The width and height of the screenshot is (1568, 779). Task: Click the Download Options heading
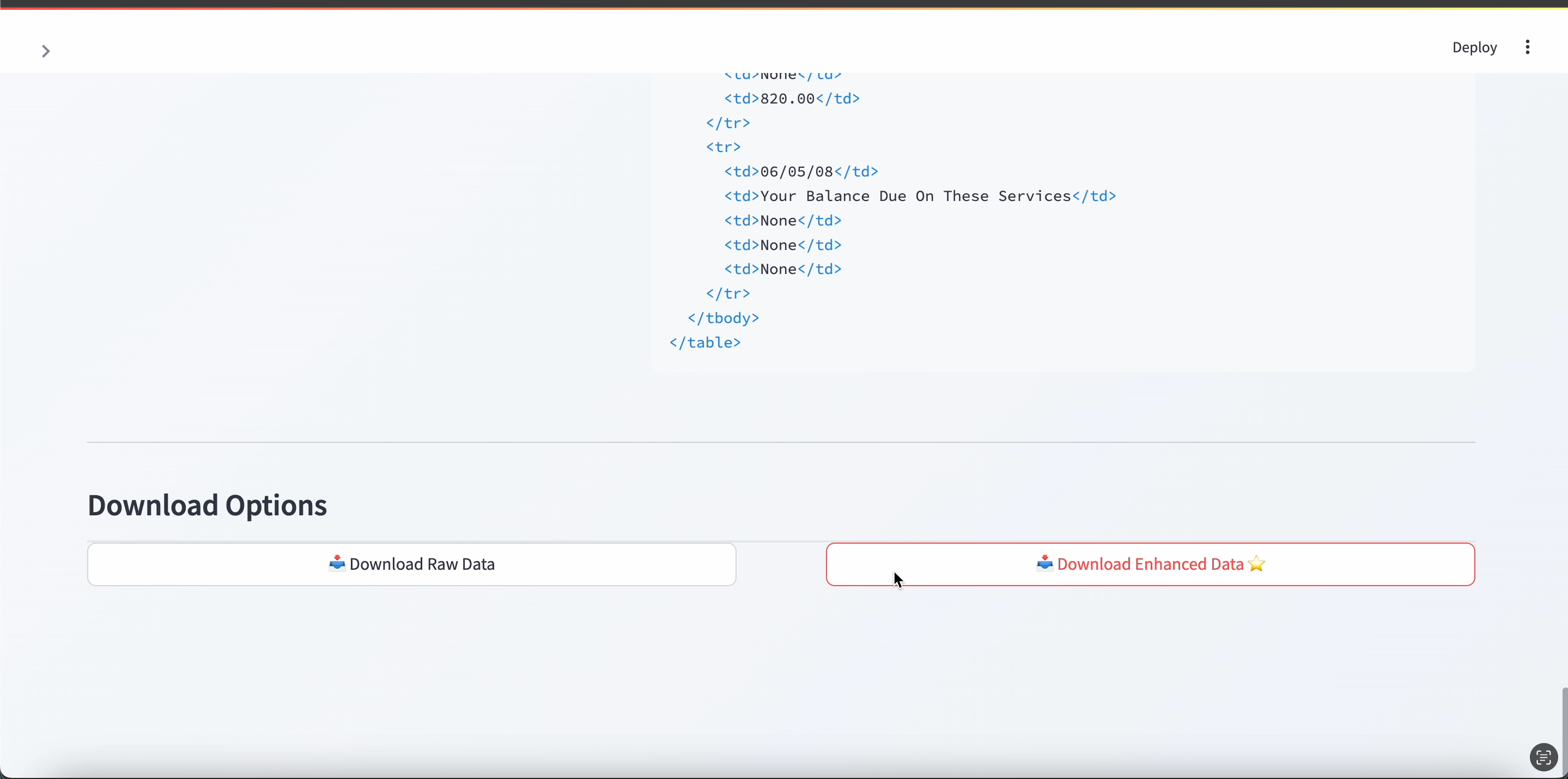click(207, 505)
